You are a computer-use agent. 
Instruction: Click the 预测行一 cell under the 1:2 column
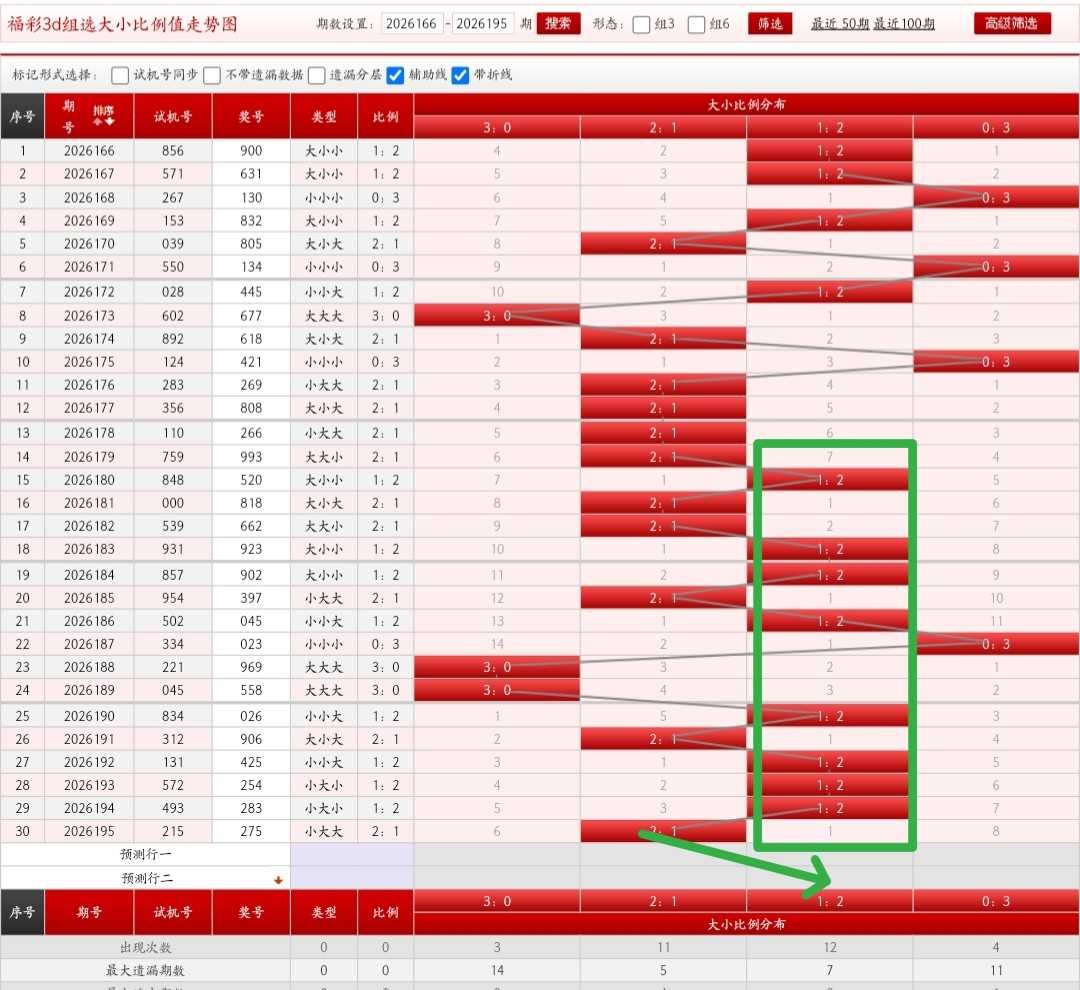point(829,854)
